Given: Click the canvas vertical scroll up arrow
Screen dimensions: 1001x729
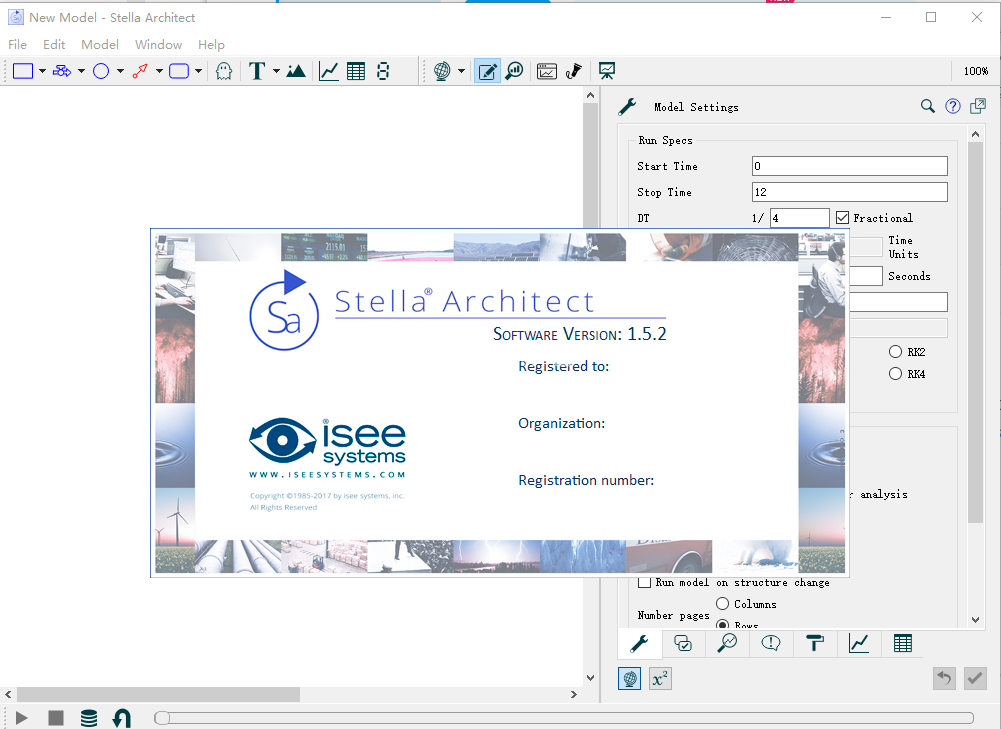Looking at the screenshot, I should 591,96.
